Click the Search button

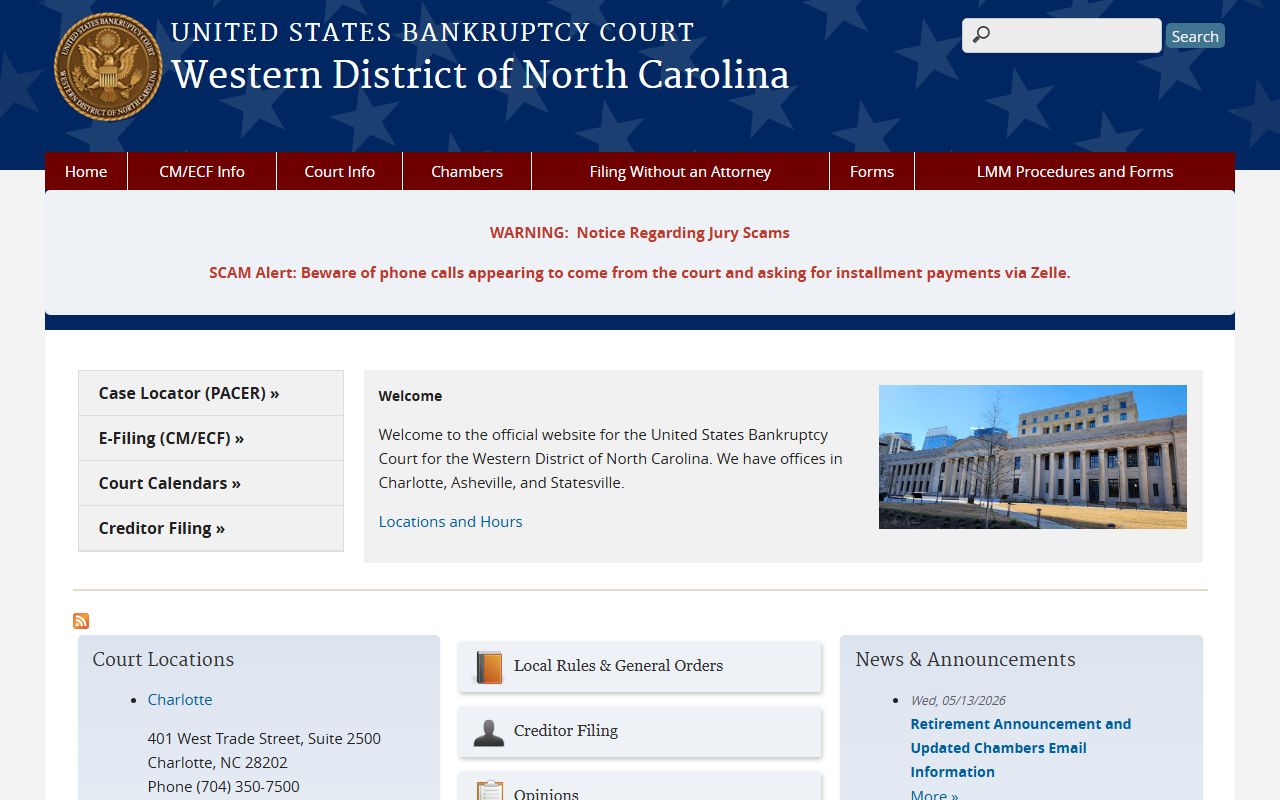click(1195, 36)
